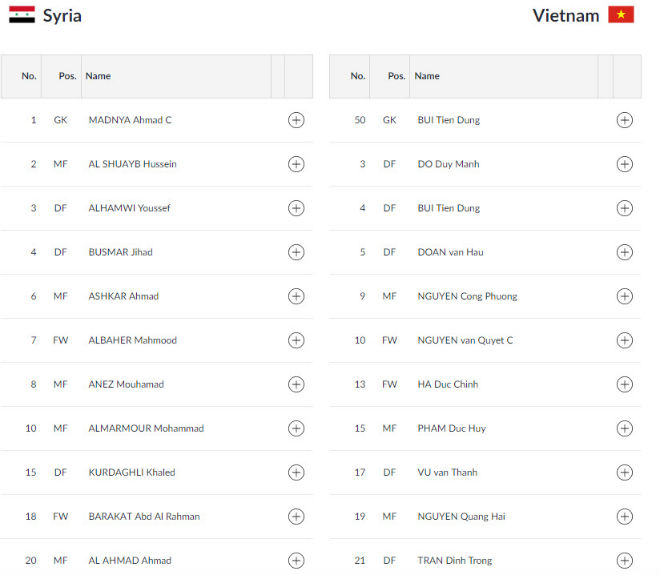This screenshot has width=660, height=575.
Task: Click plus icon for BARAKAT Abd Al Rahman
Action: [x=296, y=516]
